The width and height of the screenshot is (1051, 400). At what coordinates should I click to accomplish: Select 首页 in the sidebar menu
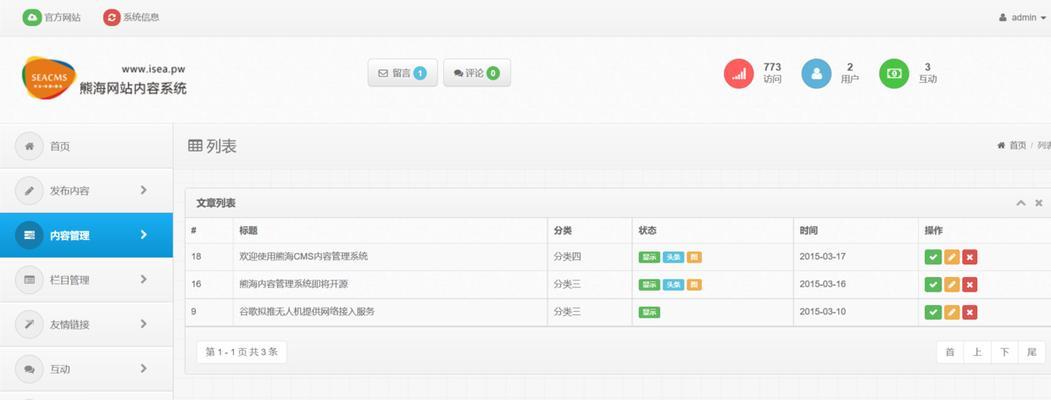(86, 146)
